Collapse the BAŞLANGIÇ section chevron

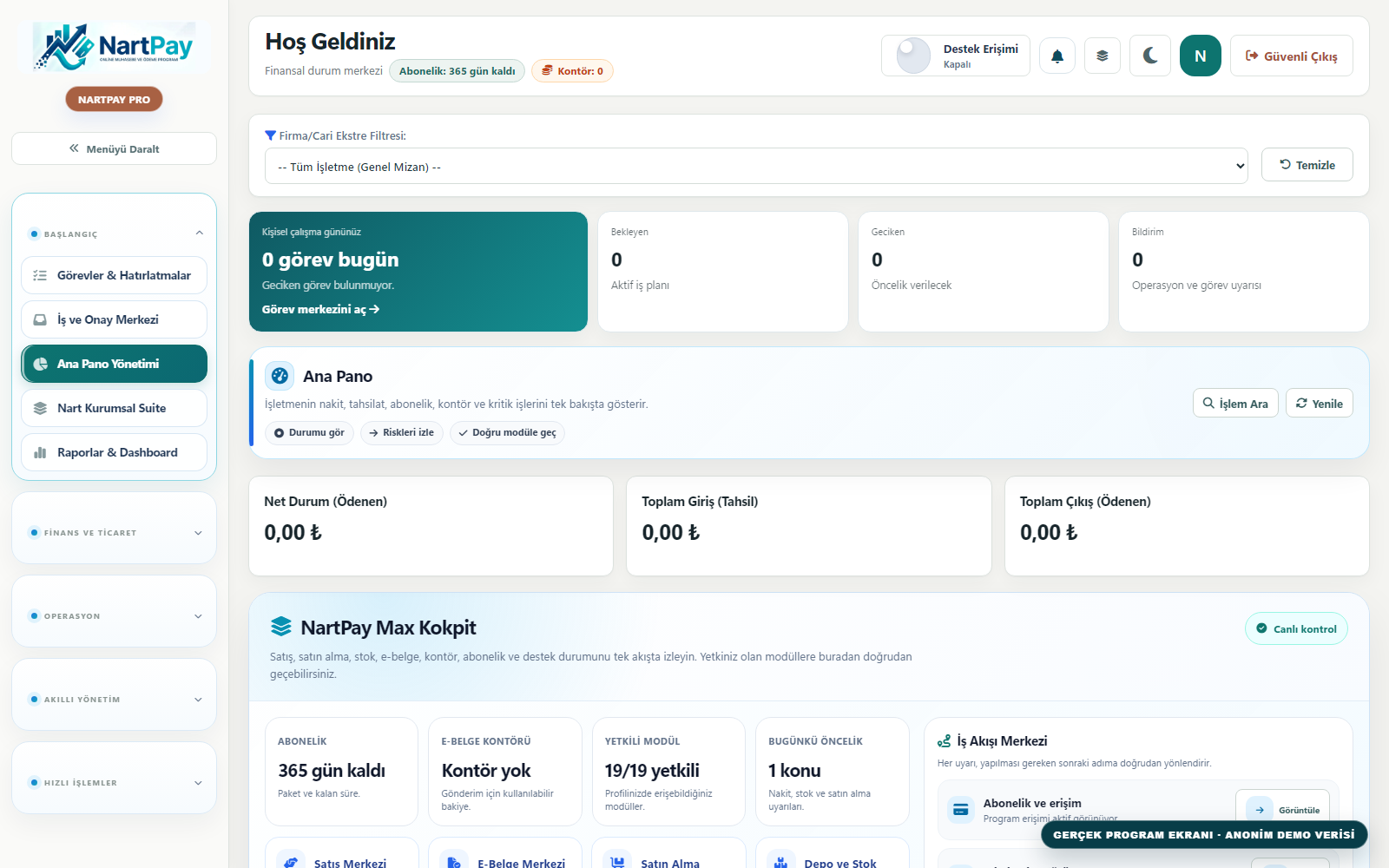(199, 233)
